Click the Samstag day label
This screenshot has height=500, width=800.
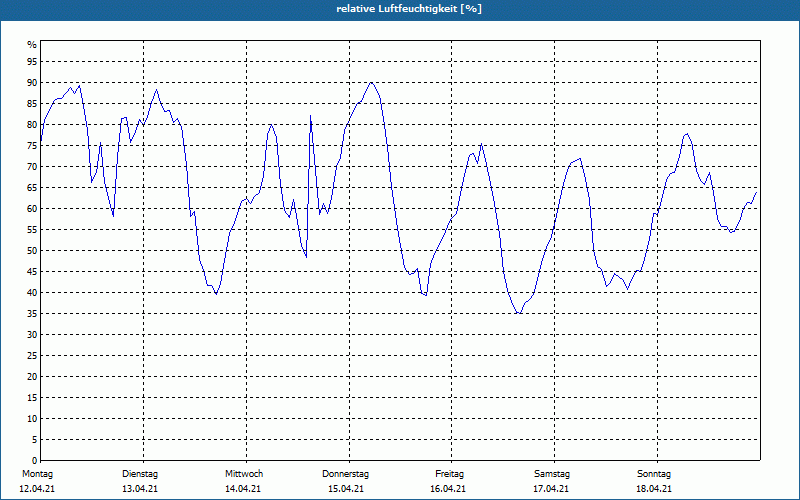point(552,474)
